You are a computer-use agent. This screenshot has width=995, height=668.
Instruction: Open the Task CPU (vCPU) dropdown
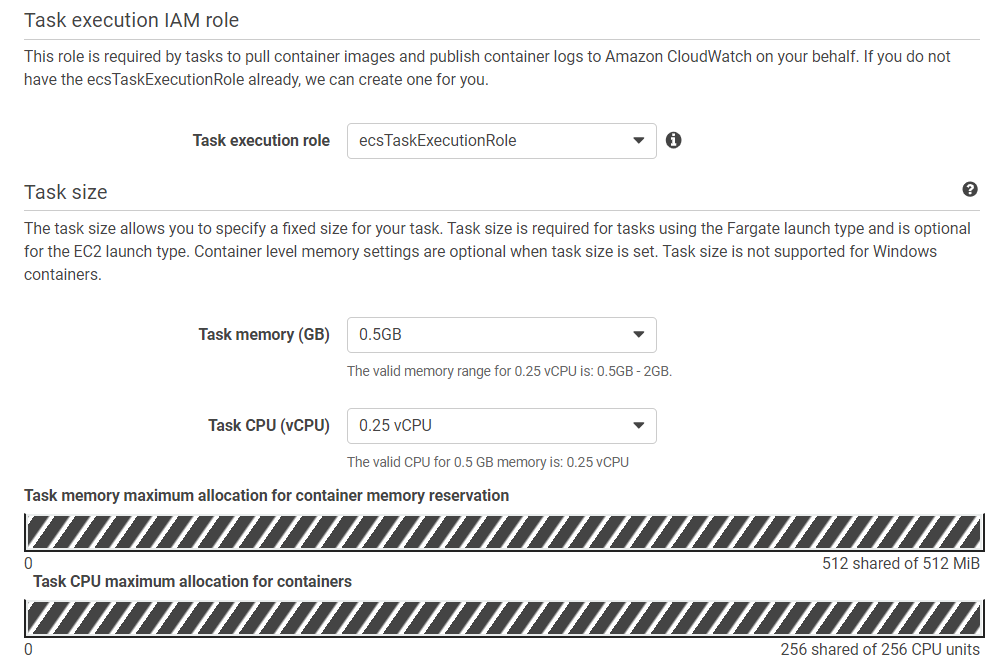pyautogui.click(x=501, y=426)
